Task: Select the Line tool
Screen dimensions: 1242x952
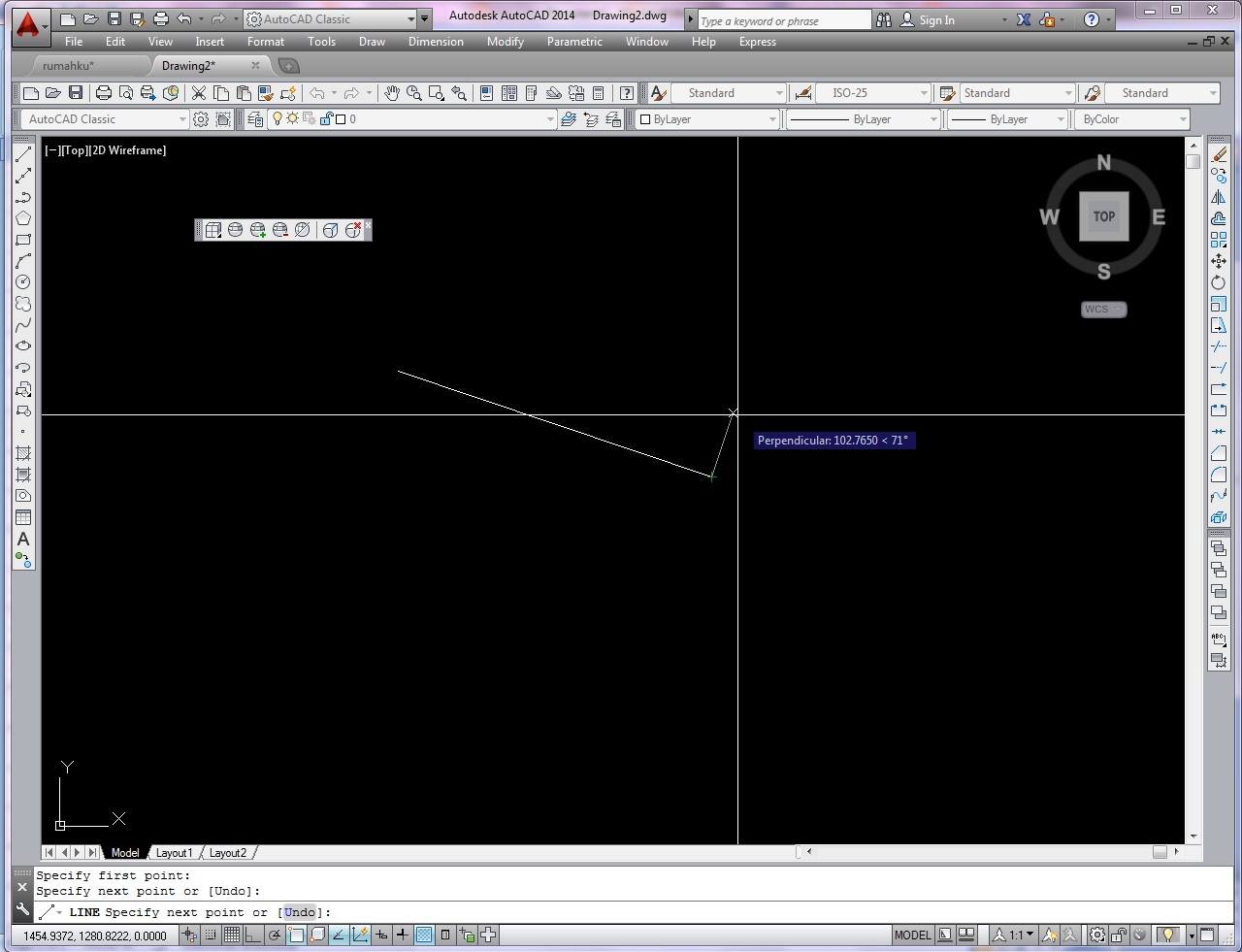Action: click(23, 154)
